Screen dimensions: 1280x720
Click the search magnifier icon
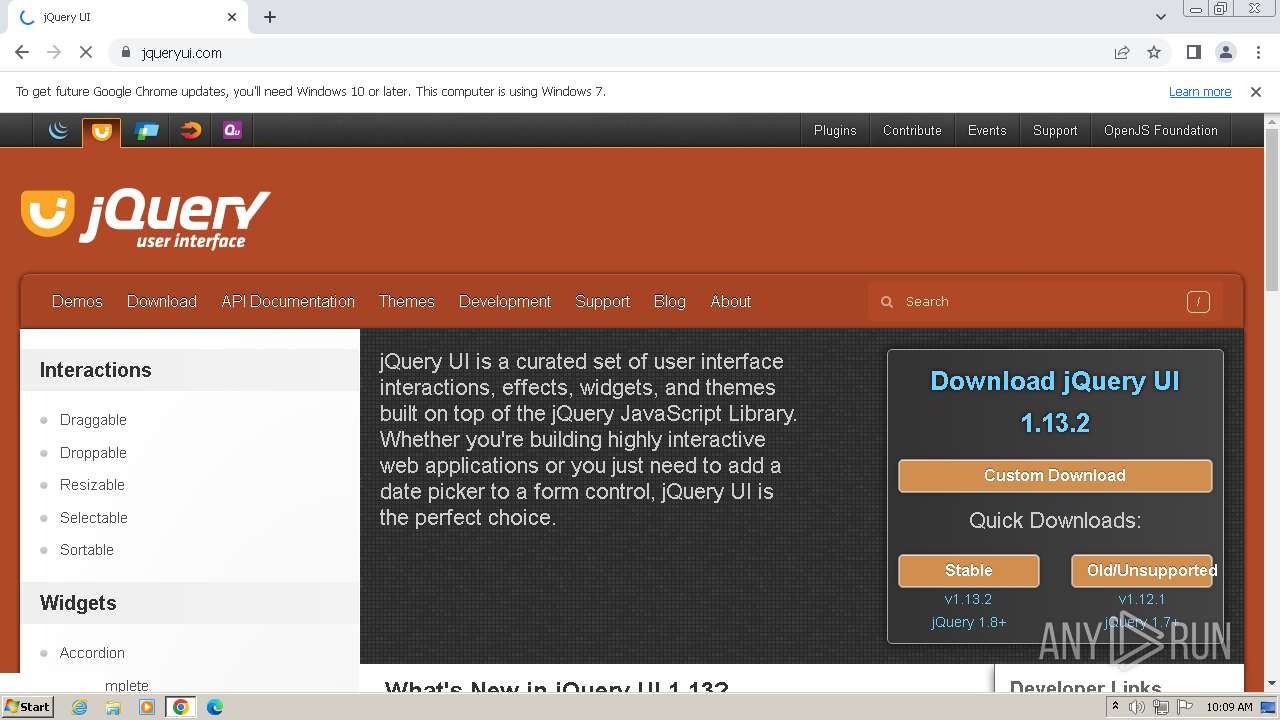[x=886, y=301]
